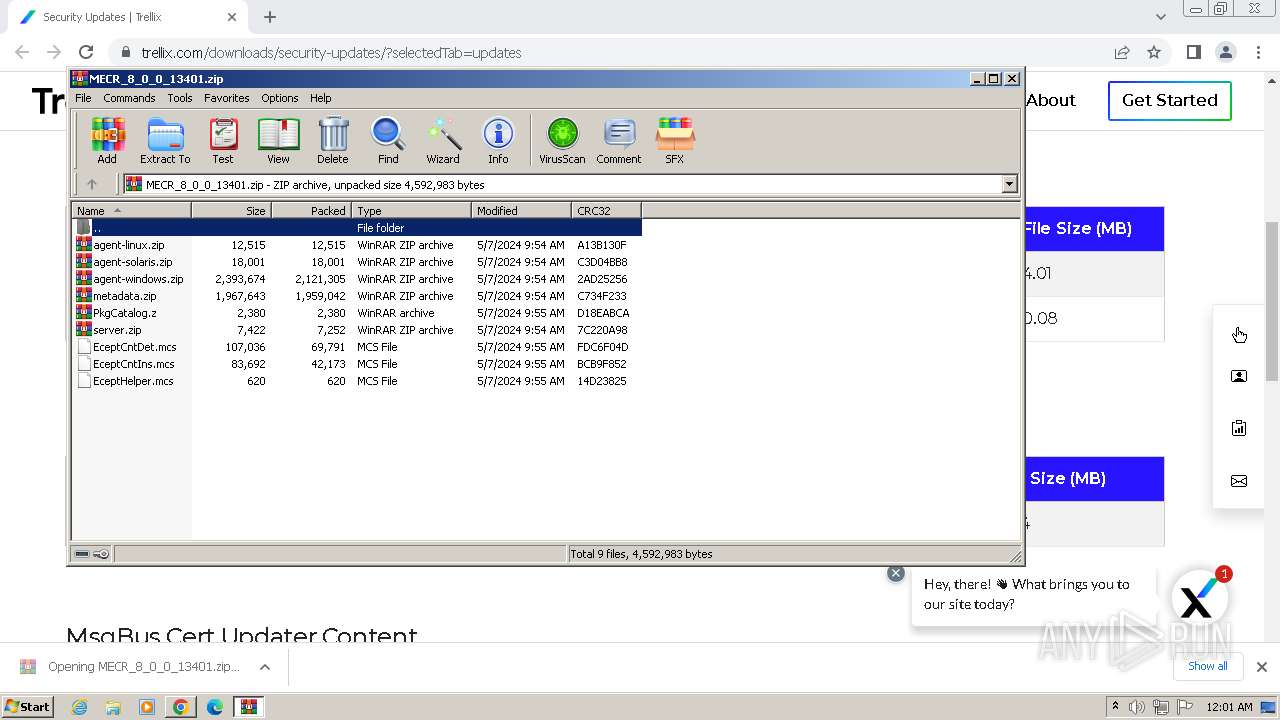The width and height of the screenshot is (1280, 720).
Task: Close the Security Updates Trellix tab
Action: [x=232, y=17]
